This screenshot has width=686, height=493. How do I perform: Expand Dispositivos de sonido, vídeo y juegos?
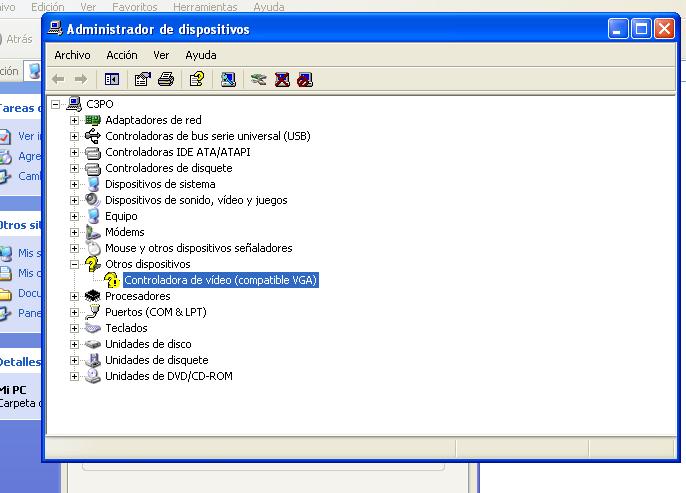[74, 200]
